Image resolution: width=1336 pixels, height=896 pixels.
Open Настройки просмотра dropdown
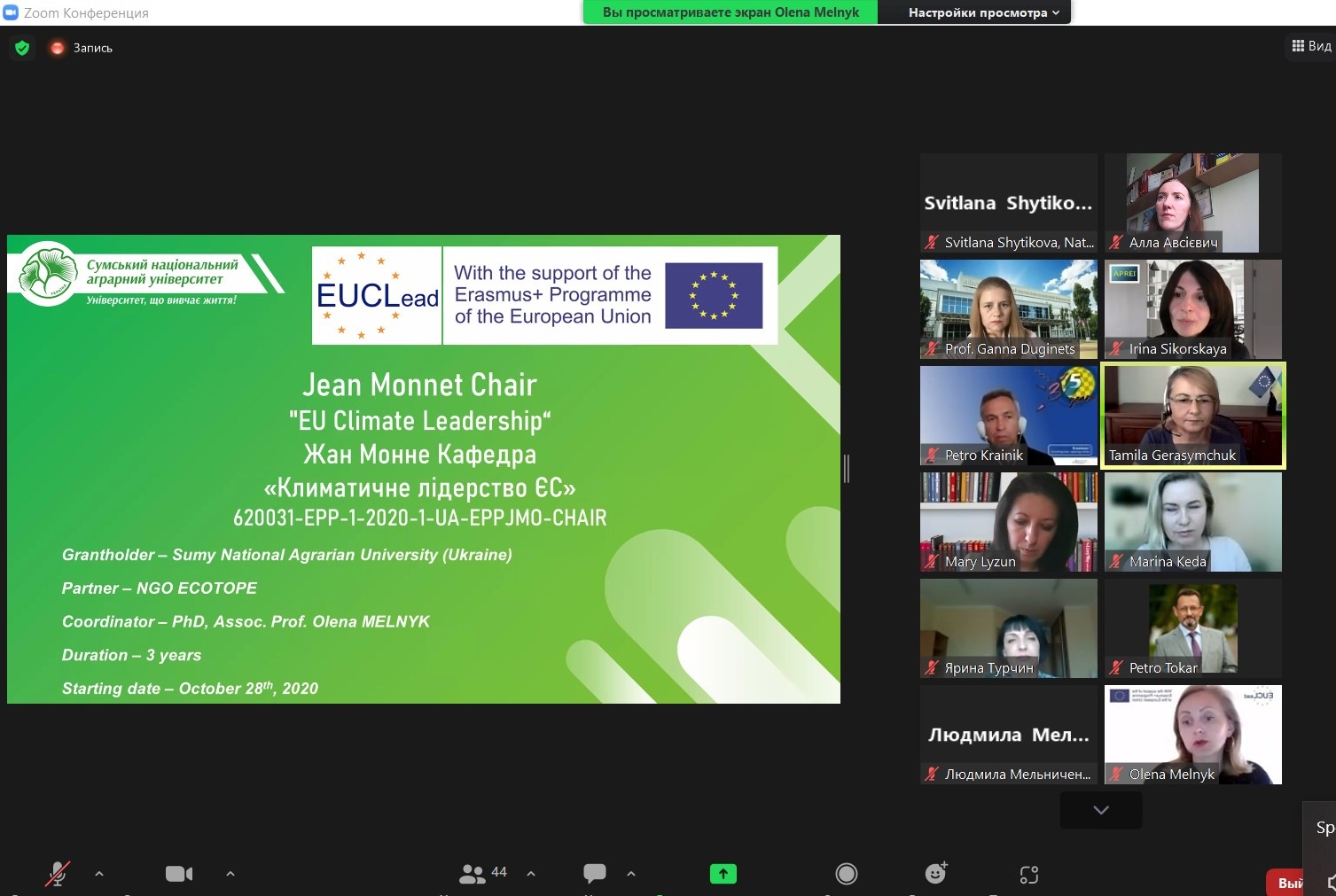pos(983,12)
